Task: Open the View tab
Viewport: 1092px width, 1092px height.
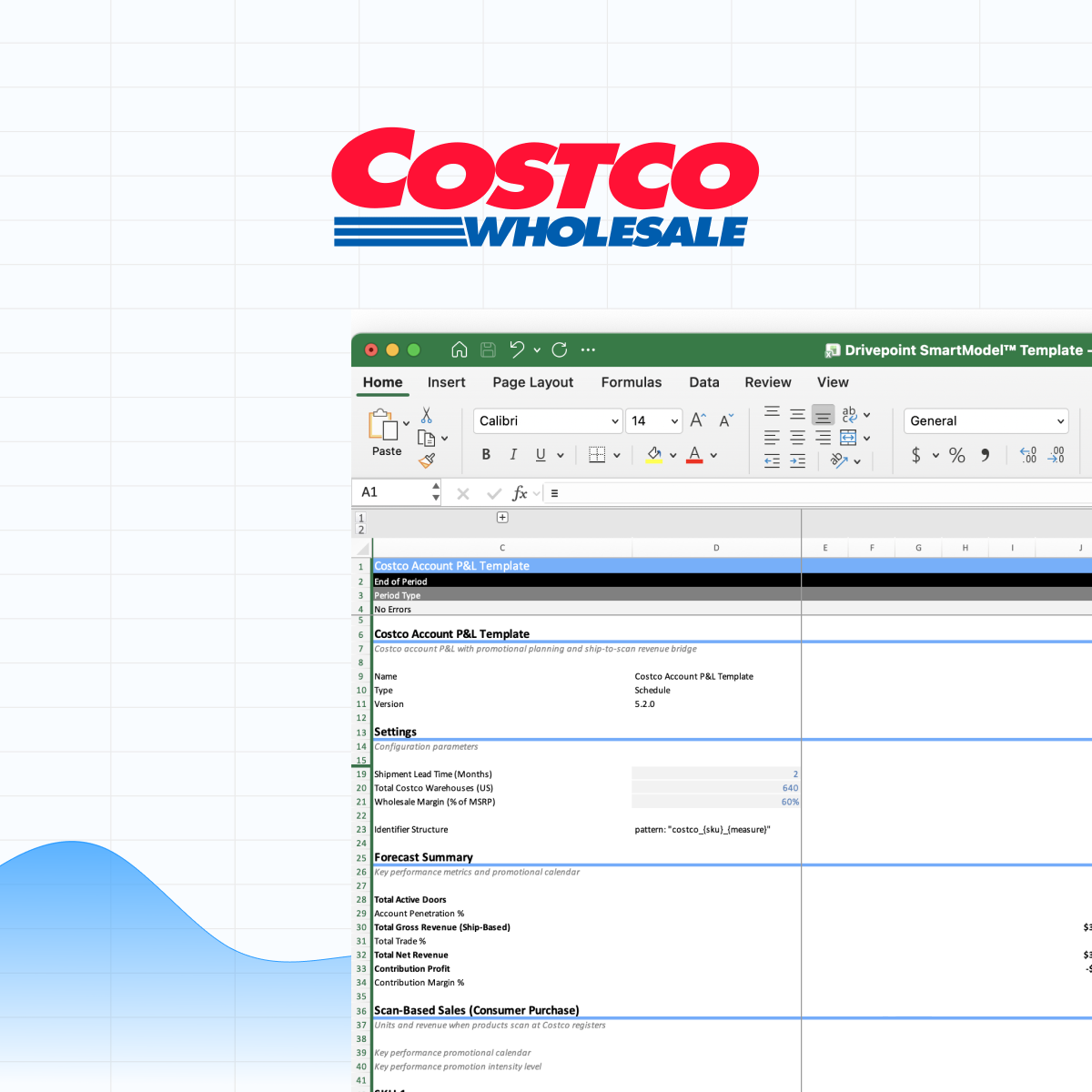Action: tap(833, 382)
